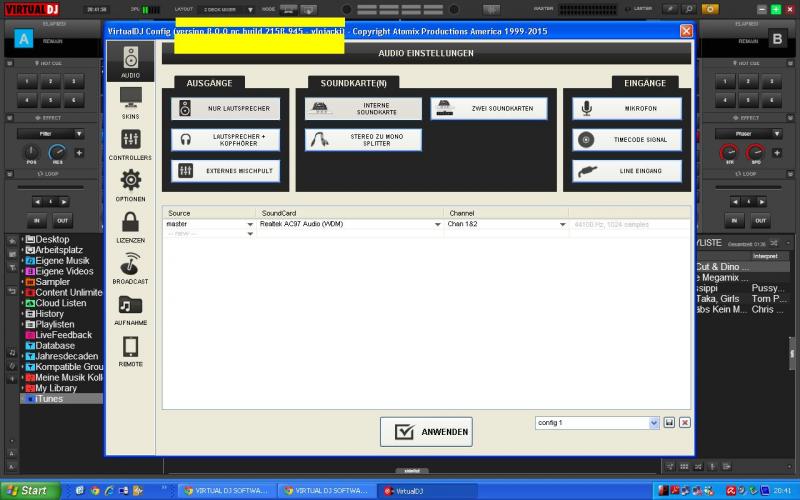The width and height of the screenshot is (800, 500).
Task: Add Timecode Signal input
Action: [627, 140]
